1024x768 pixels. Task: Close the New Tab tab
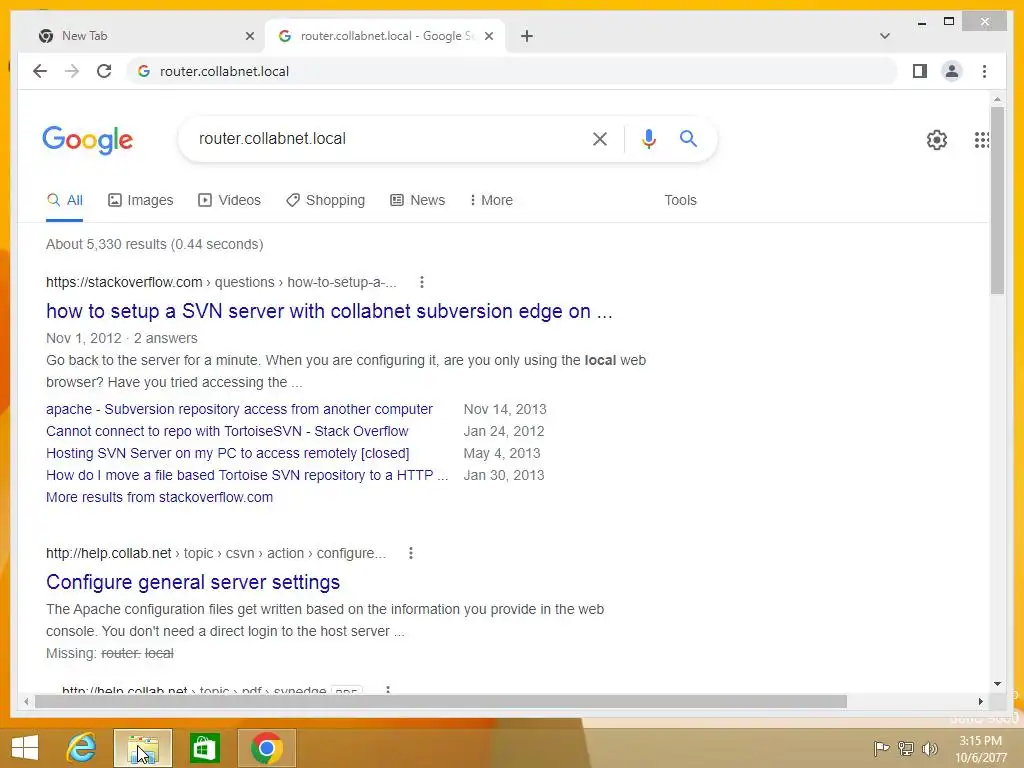pos(249,36)
